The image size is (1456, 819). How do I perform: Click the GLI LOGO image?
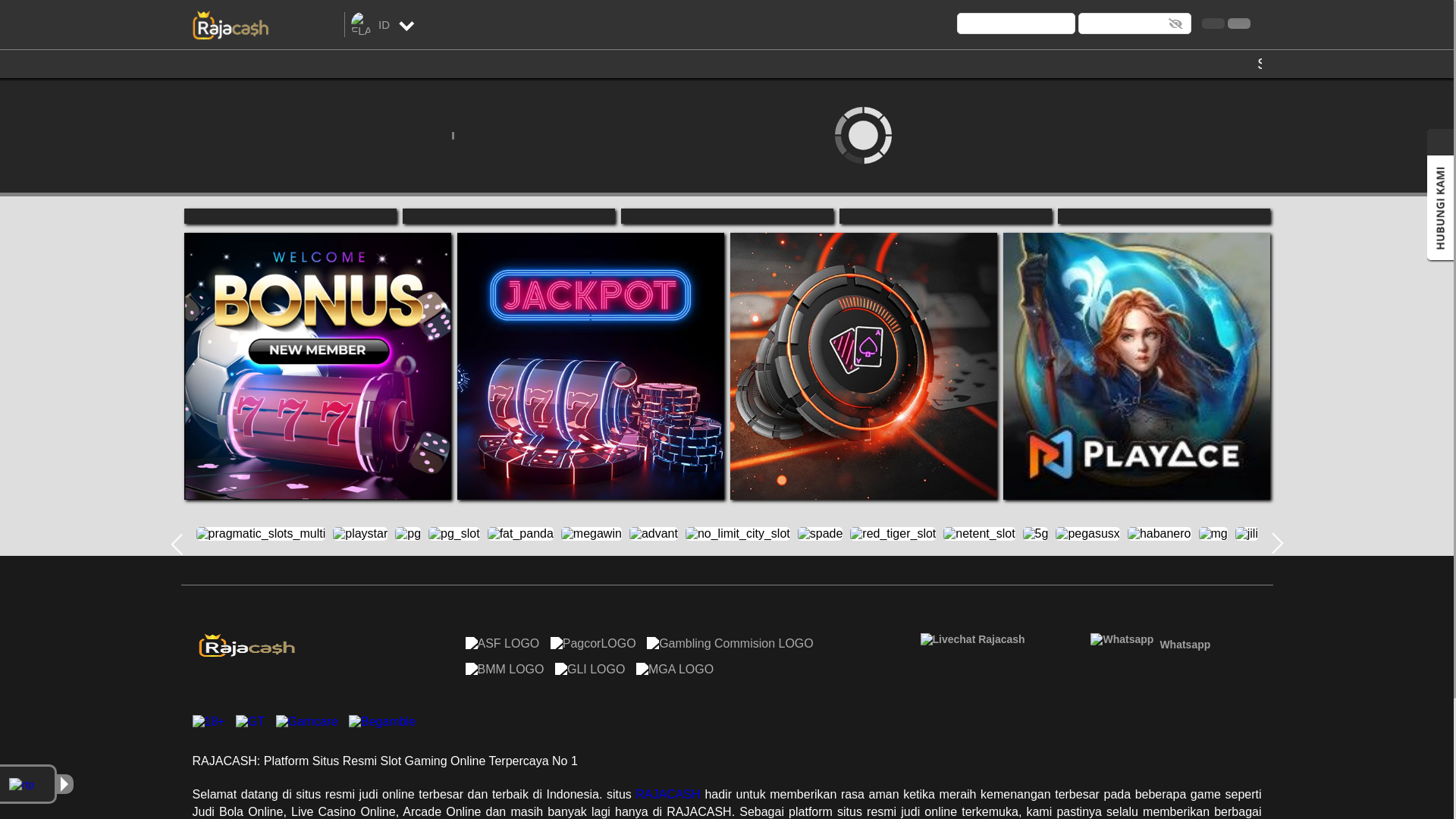coord(590,670)
